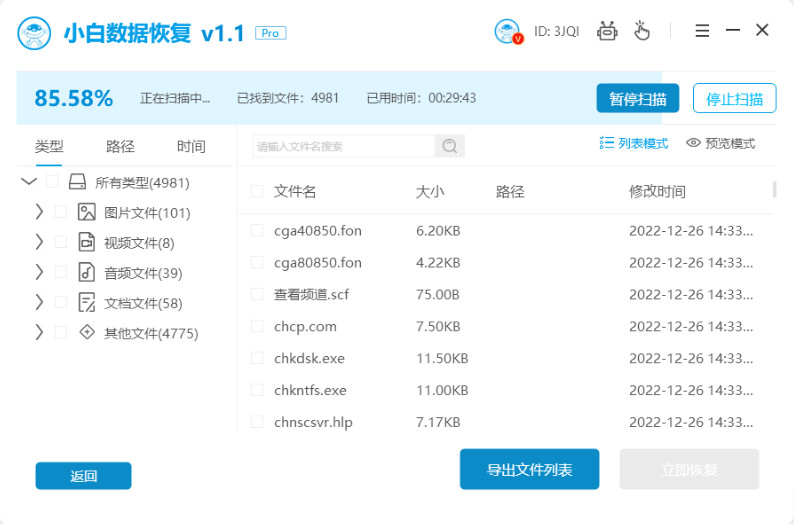Viewport: 794px width, 524px height.
Task: Click the image files (图片文件) category icon
Action: coord(87,212)
